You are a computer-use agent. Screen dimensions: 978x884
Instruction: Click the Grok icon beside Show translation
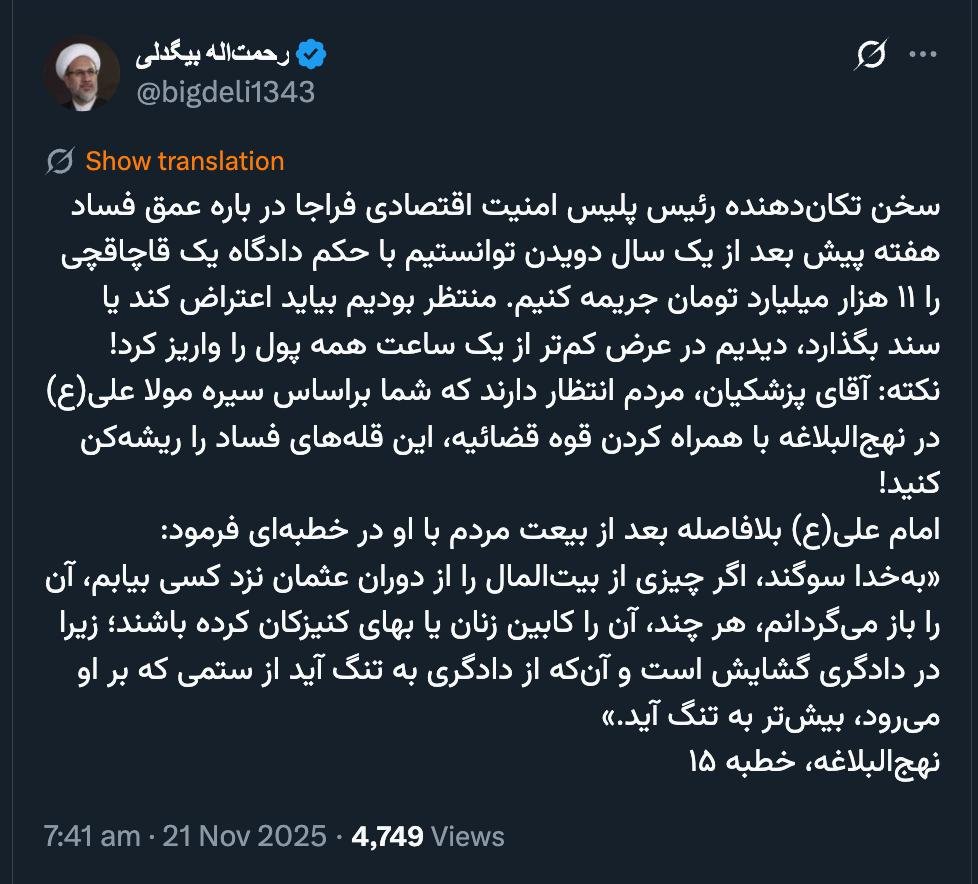(60, 161)
